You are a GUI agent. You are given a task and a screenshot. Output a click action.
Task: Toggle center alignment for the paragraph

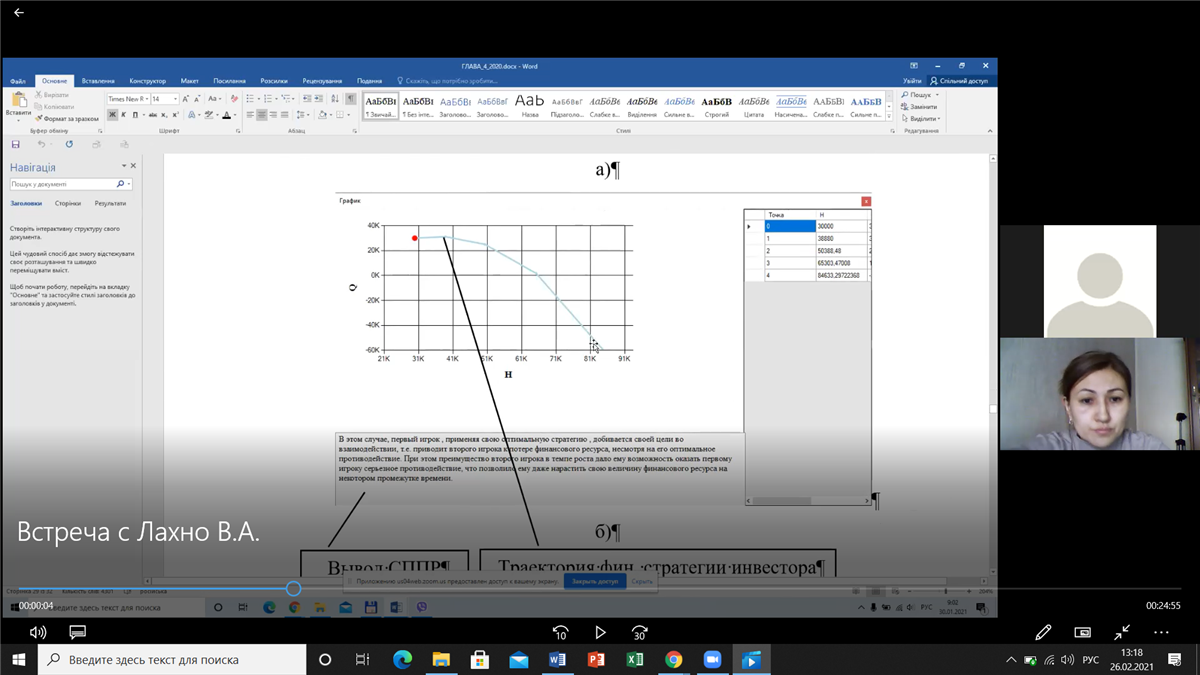point(261,115)
